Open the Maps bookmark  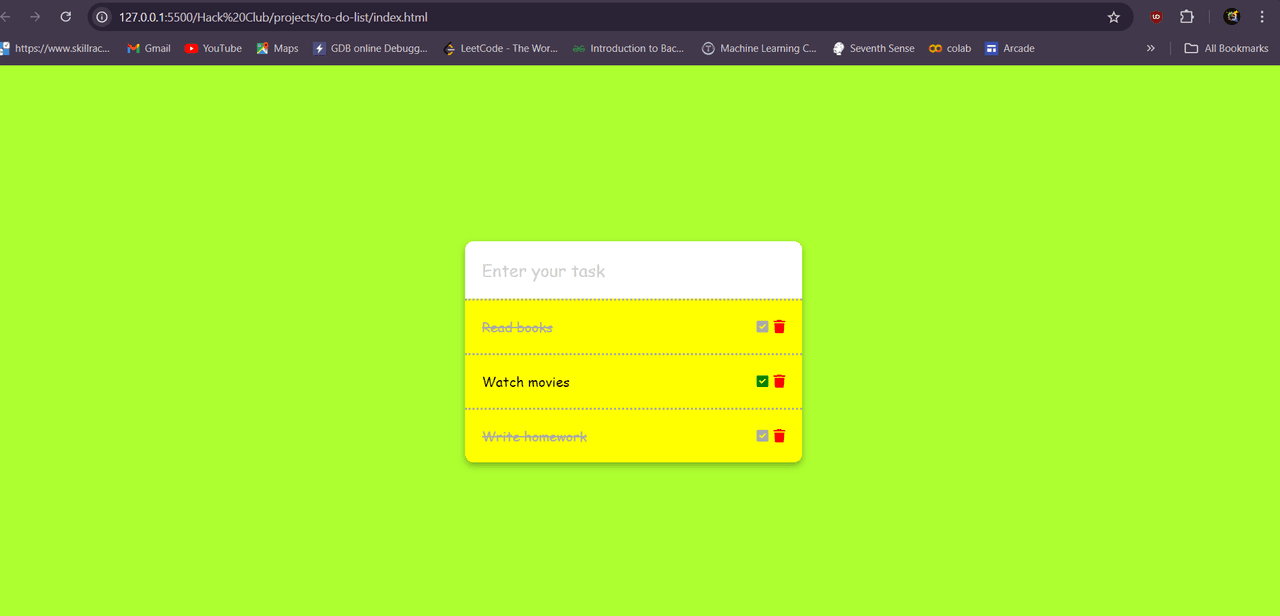click(277, 48)
